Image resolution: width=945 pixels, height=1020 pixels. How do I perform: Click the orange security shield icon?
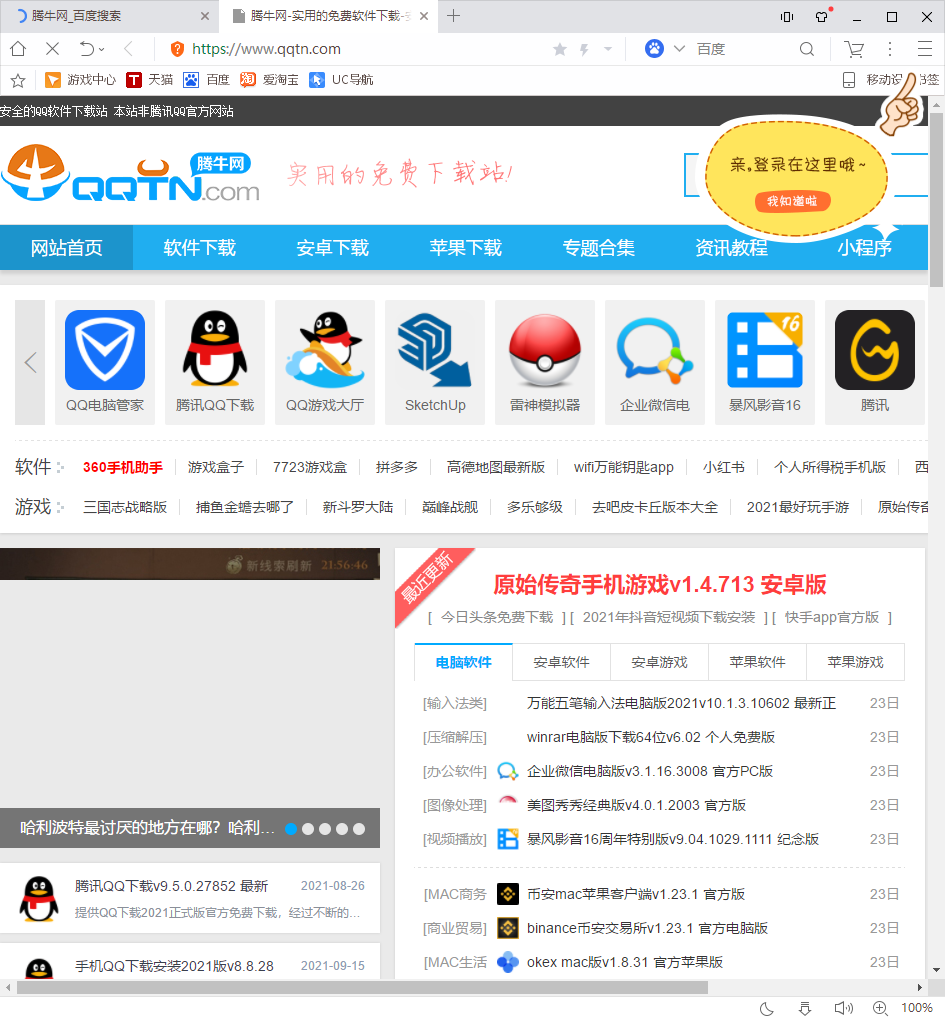tap(176, 49)
